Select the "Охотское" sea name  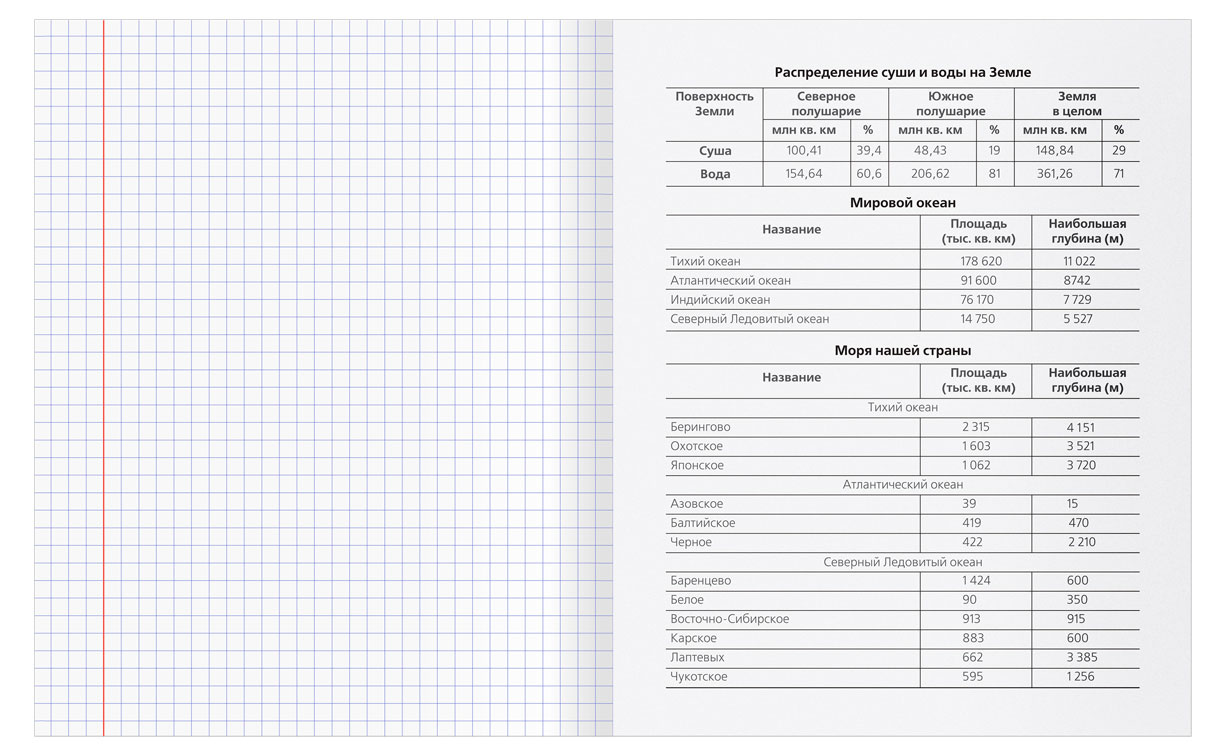[696, 446]
